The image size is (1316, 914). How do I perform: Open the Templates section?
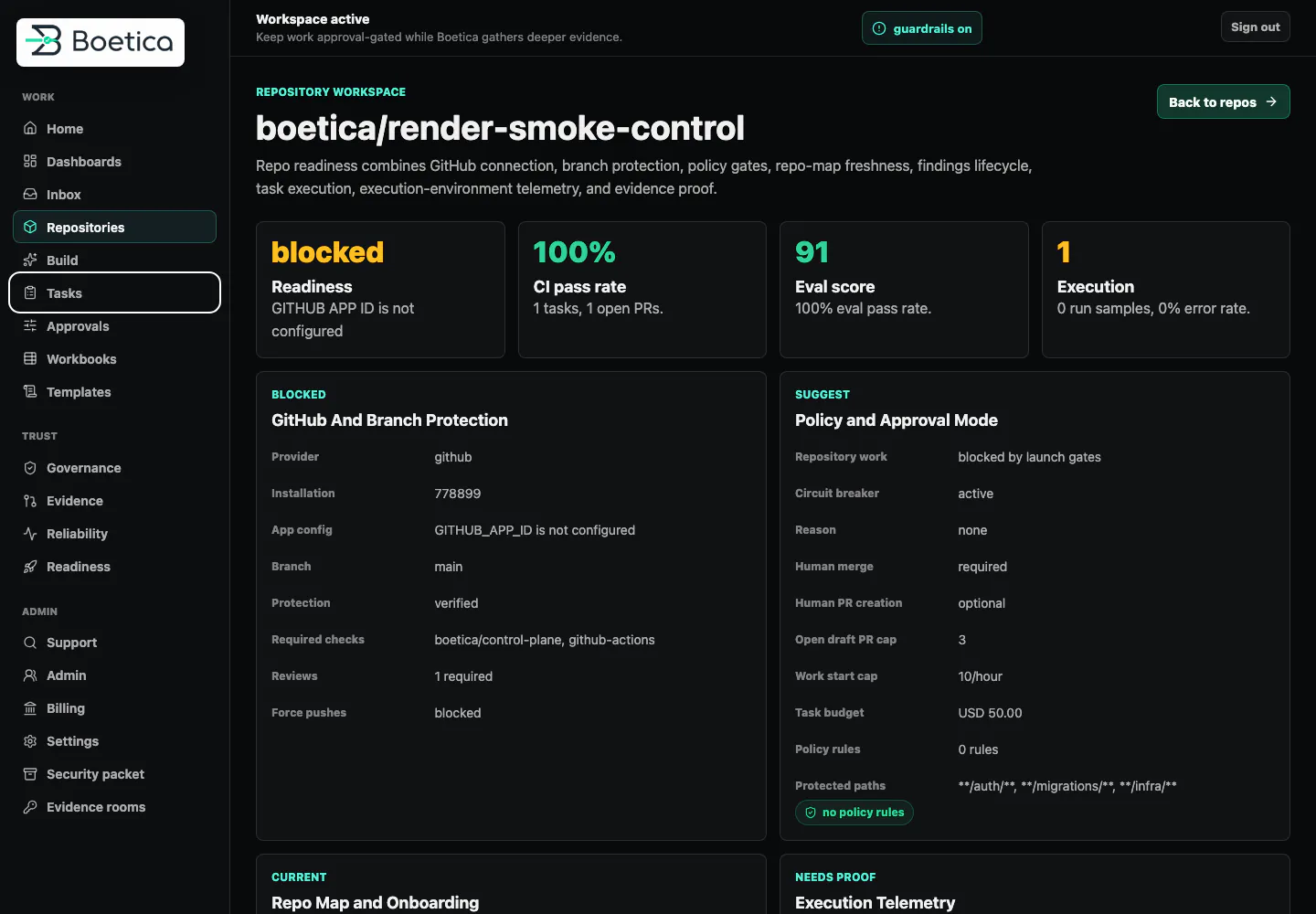[x=114, y=392]
